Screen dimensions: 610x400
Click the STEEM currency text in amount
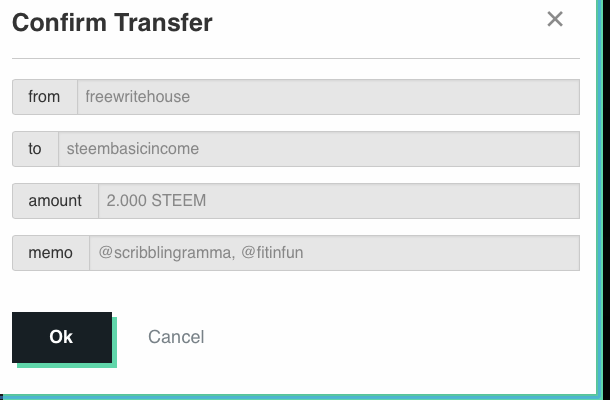click(x=179, y=201)
